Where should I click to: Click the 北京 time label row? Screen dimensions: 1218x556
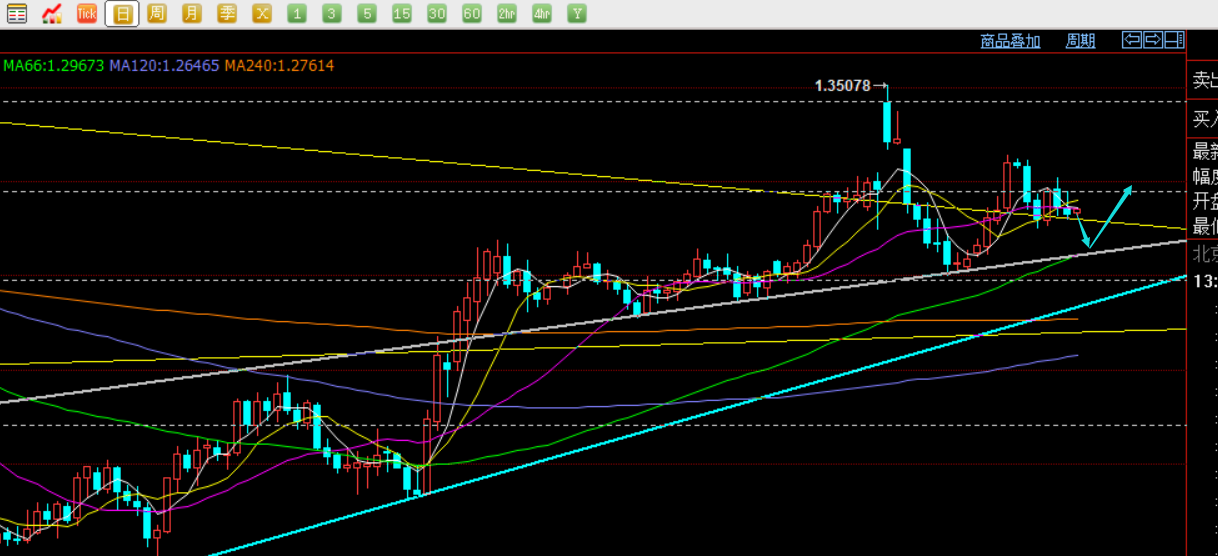[x=1204, y=254]
